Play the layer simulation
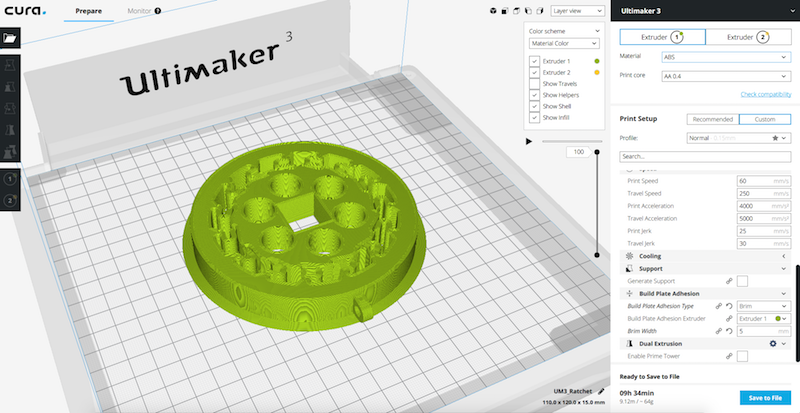Viewport: 800px width, 413px height. (x=529, y=141)
